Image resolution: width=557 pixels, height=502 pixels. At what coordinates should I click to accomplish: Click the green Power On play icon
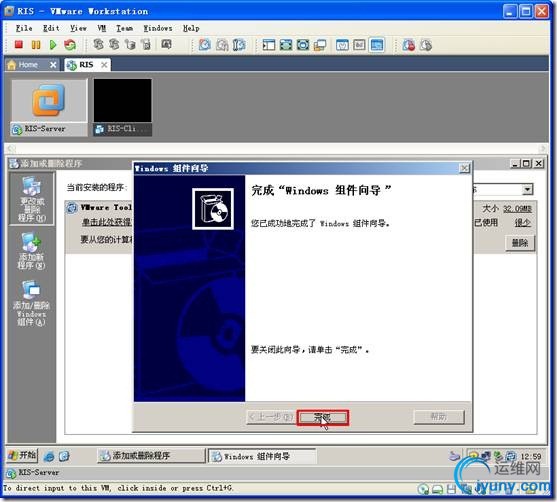tap(53, 45)
